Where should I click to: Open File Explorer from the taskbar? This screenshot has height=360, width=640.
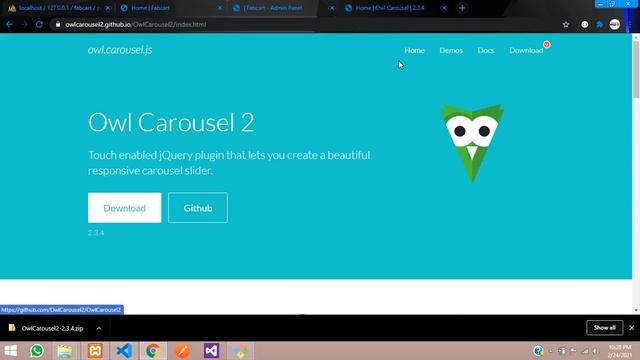[64, 351]
